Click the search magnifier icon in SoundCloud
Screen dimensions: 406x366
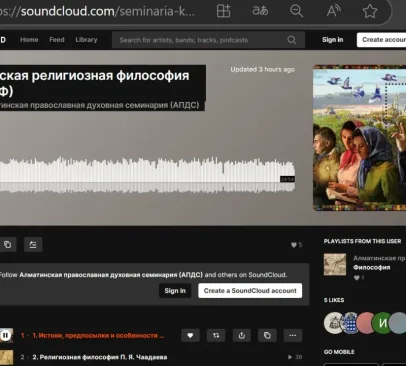pyautogui.click(x=292, y=40)
